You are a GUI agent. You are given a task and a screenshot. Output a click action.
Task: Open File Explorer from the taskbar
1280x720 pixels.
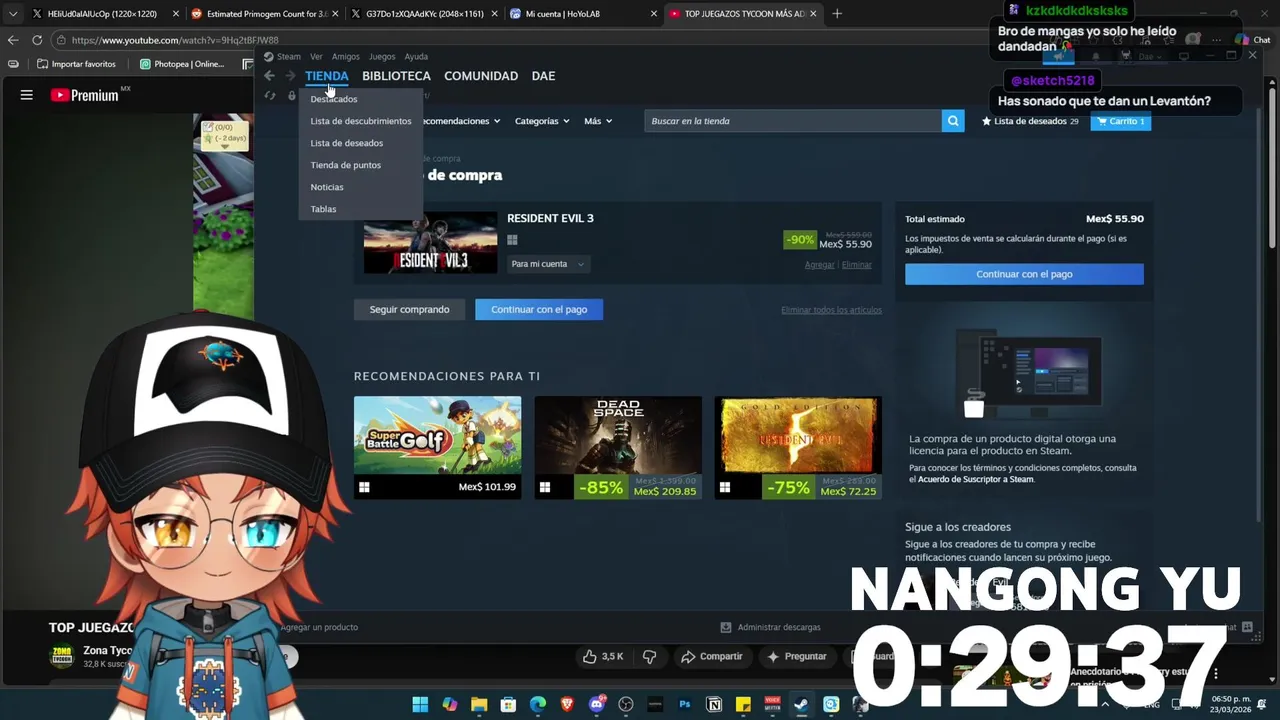pyautogui.click(x=479, y=705)
